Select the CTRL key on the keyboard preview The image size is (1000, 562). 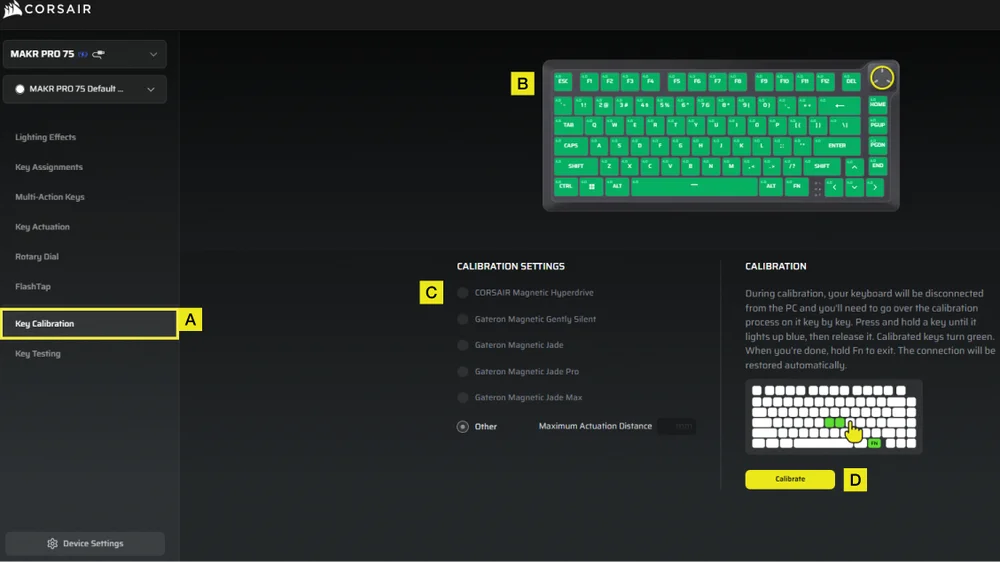[566, 187]
